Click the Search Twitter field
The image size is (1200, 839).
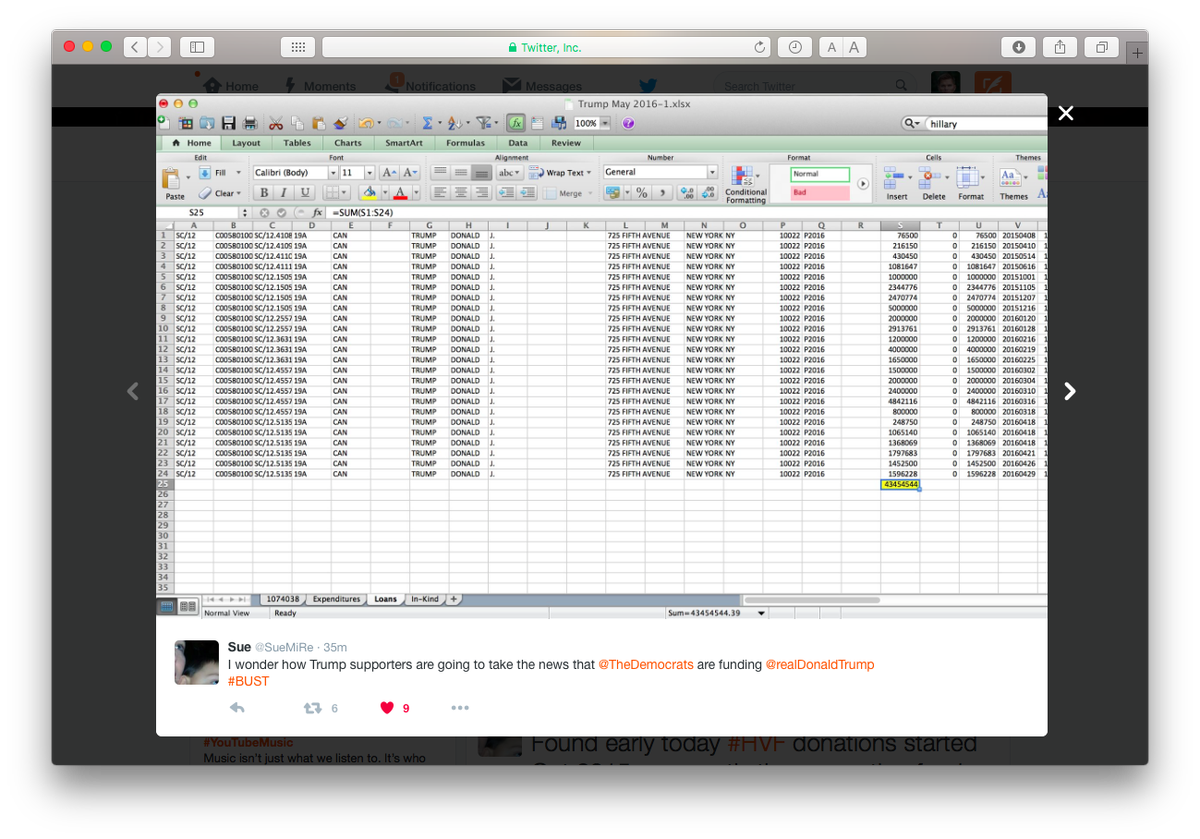click(815, 86)
